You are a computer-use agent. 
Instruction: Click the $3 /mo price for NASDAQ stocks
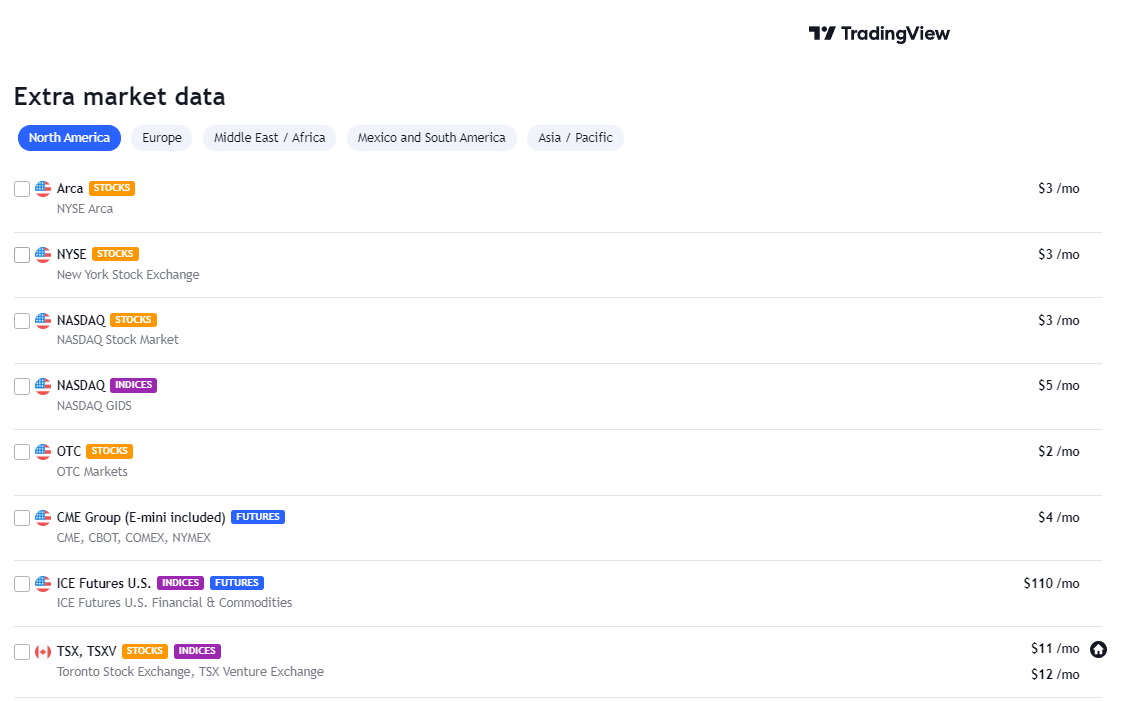point(1059,320)
